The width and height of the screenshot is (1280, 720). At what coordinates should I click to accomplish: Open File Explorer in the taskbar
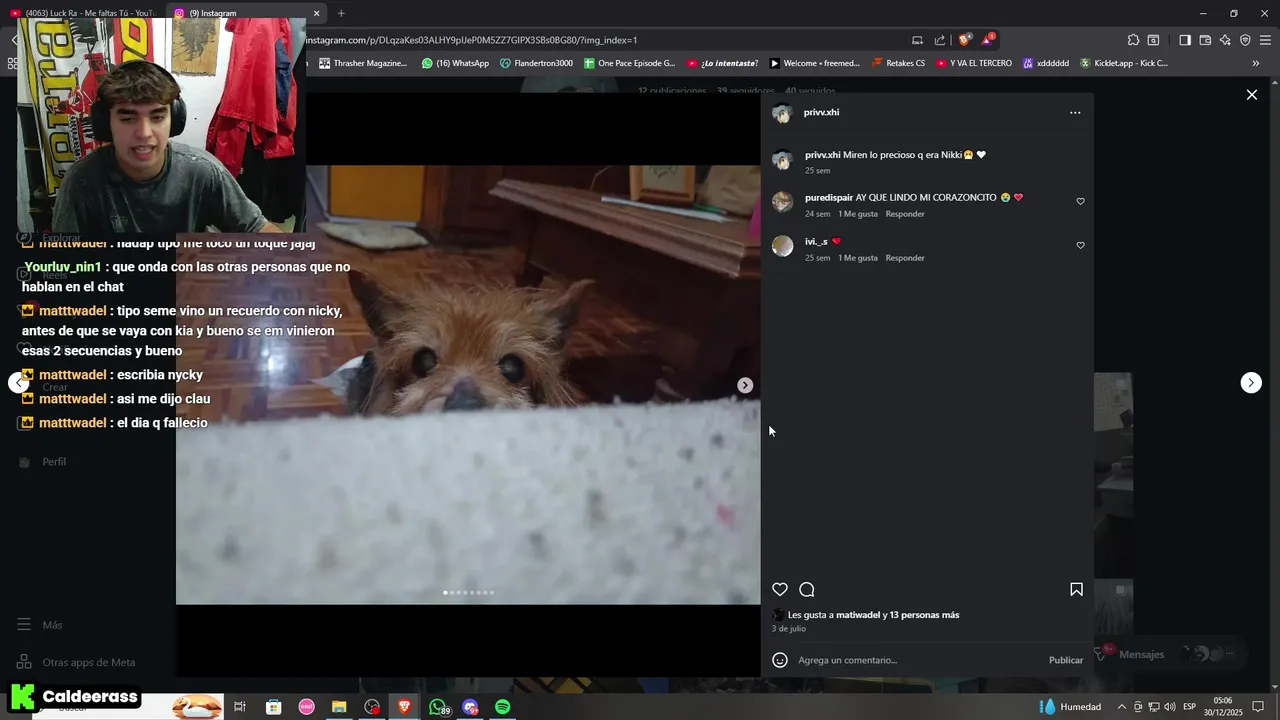tap(339, 707)
